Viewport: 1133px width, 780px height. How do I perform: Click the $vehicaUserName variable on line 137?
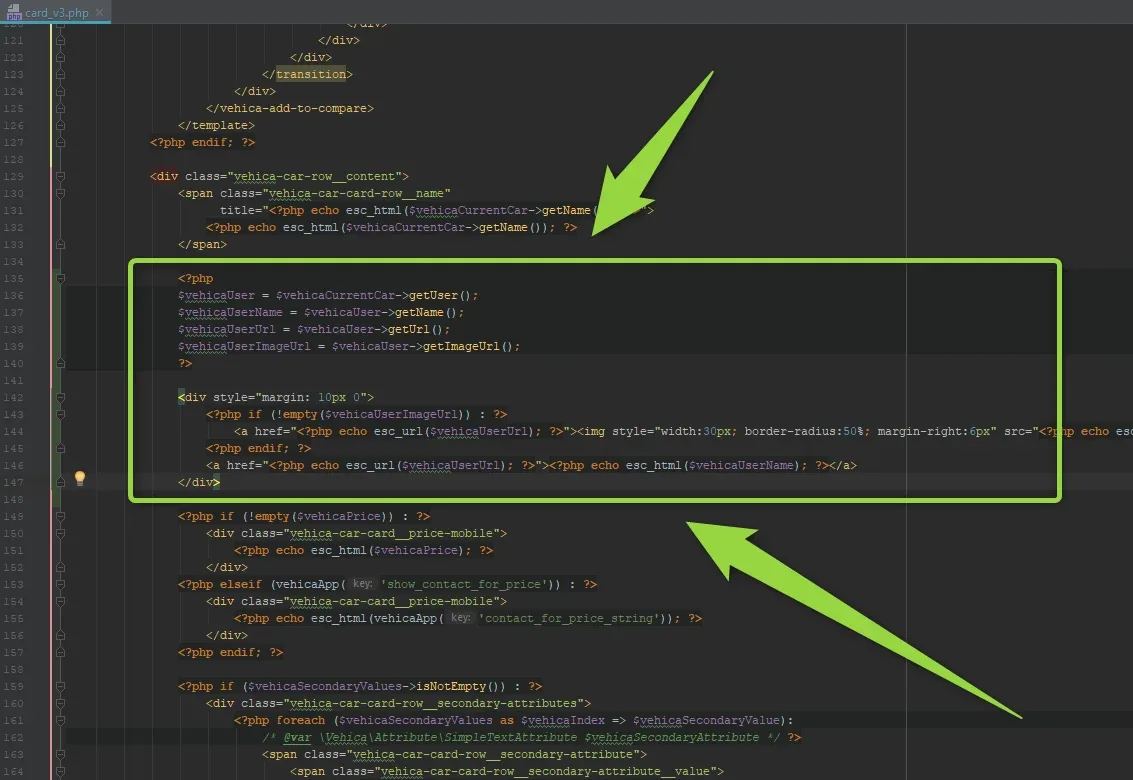(x=231, y=312)
